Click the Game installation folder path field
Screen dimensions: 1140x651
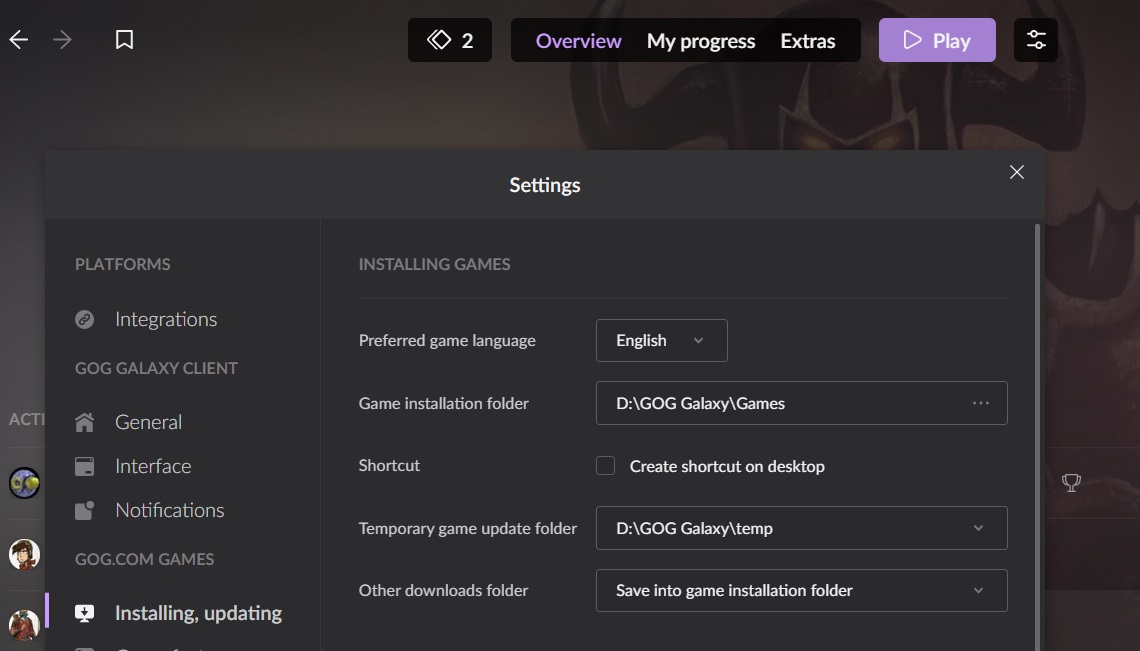(x=802, y=403)
